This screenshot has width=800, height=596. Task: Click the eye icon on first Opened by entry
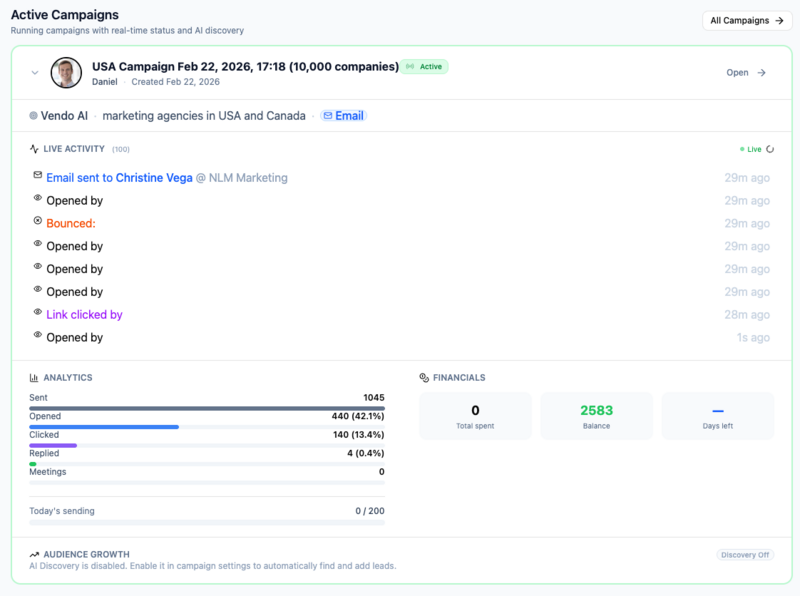[37, 200]
